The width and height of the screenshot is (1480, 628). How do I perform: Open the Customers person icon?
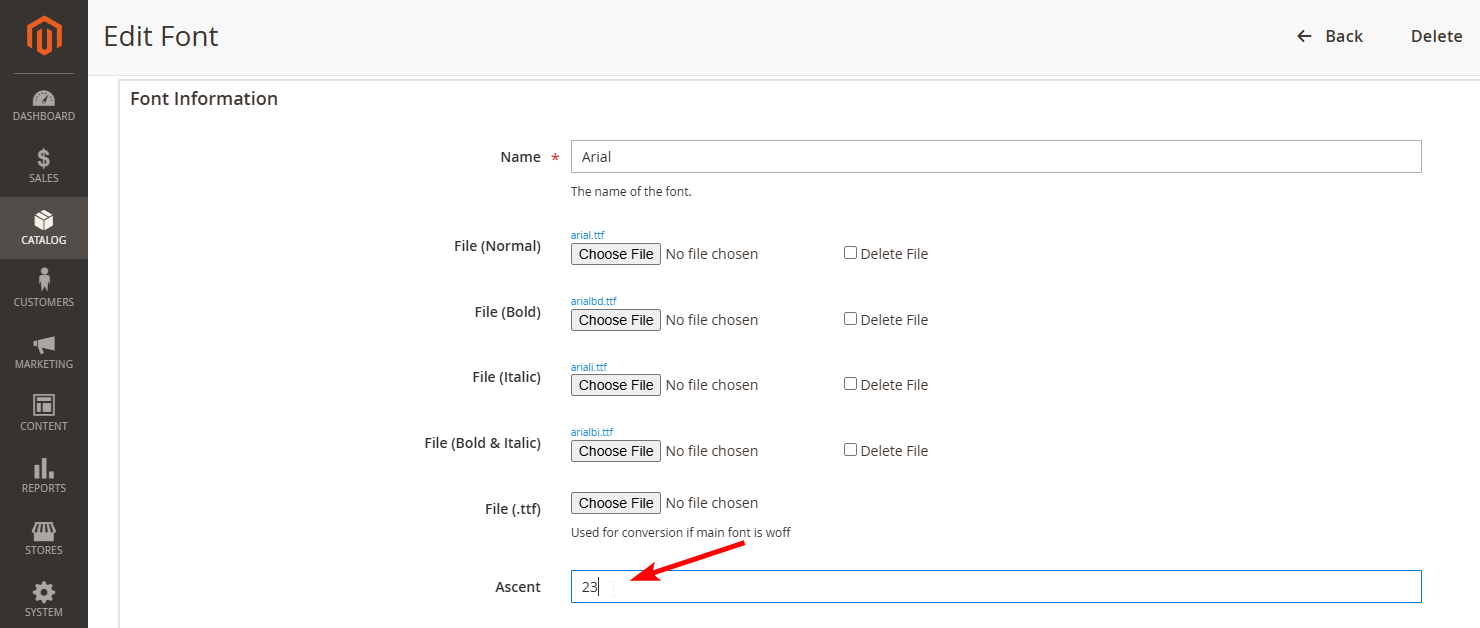pyautogui.click(x=44, y=282)
